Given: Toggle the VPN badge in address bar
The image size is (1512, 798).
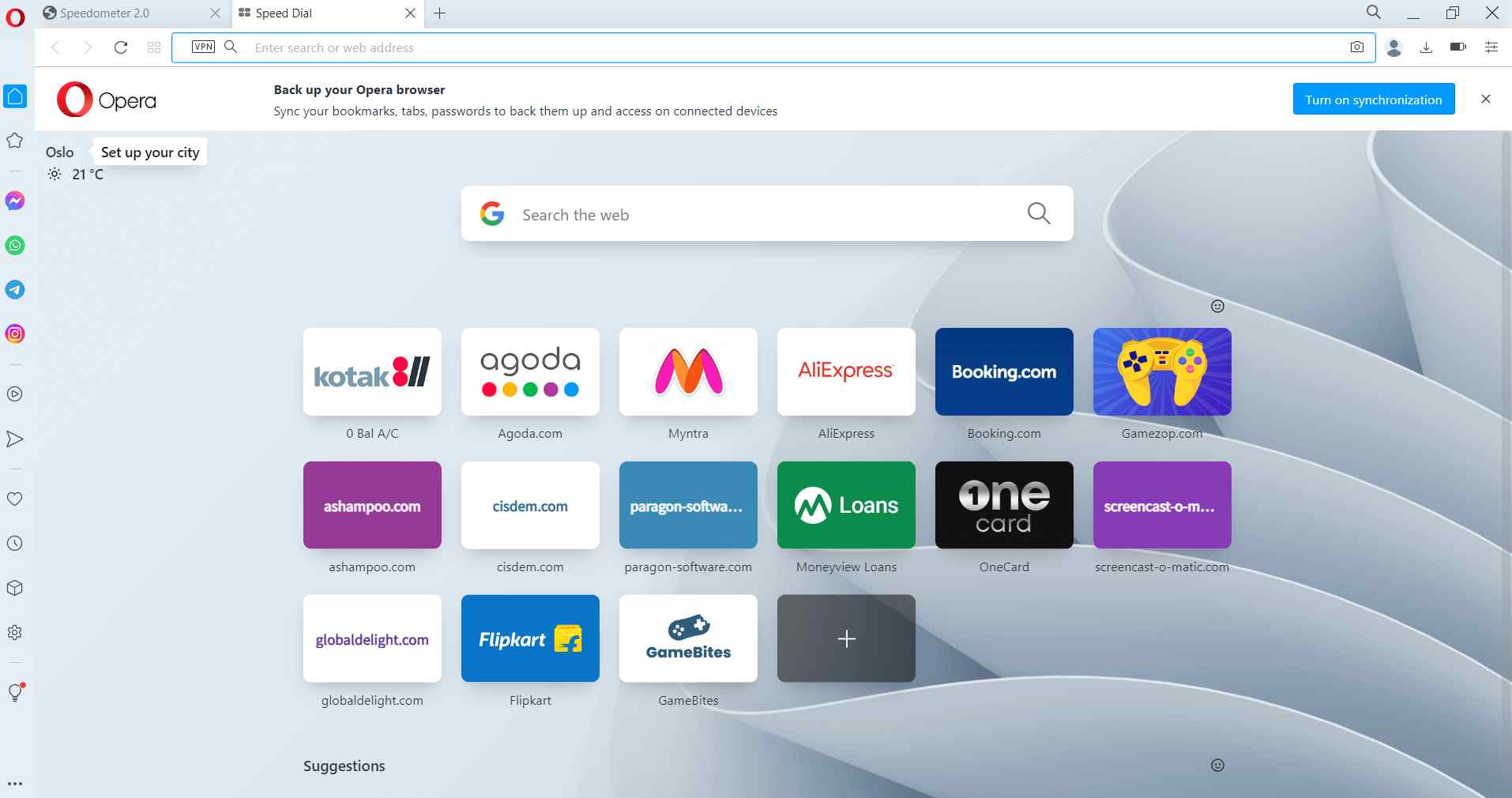Looking at the screenshot, I should (x=203, y=47).
